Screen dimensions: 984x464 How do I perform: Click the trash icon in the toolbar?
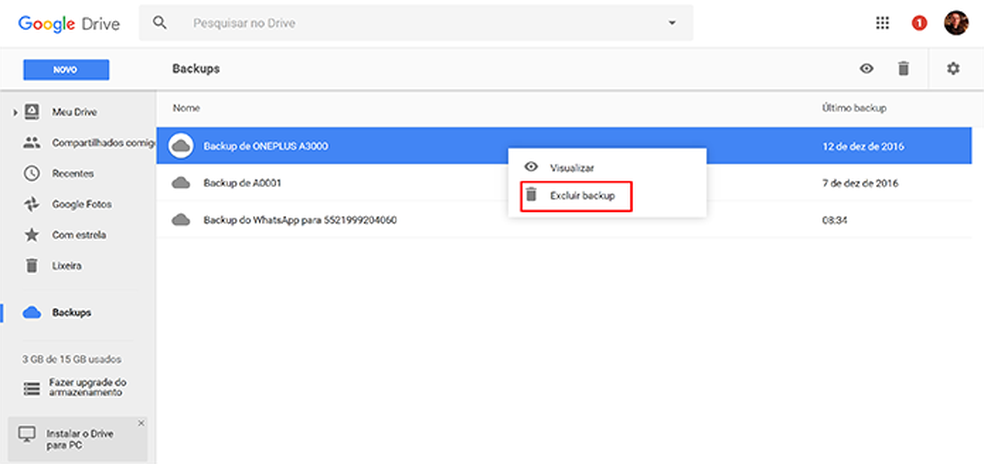(x=903, y=69)
